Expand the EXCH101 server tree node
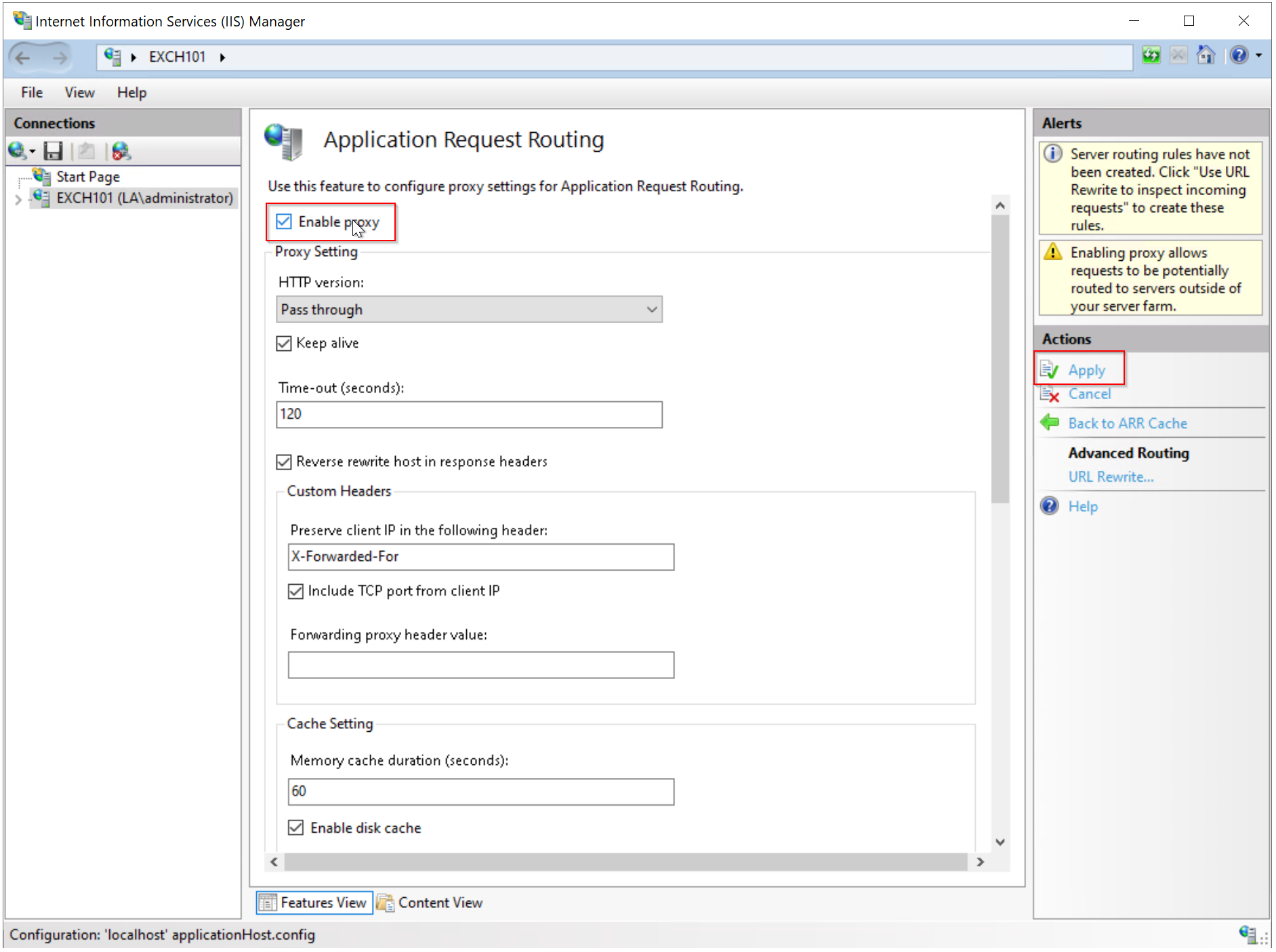This screenshot has height=952, width=1276. click(18, 199)
